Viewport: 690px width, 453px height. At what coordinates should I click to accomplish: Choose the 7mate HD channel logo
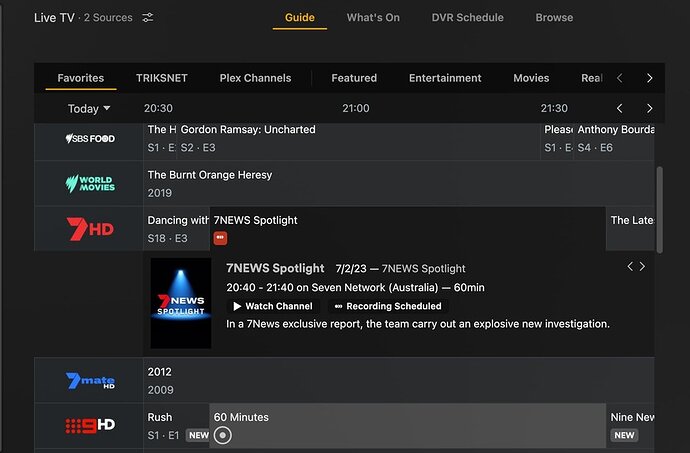tap(90, 381)
